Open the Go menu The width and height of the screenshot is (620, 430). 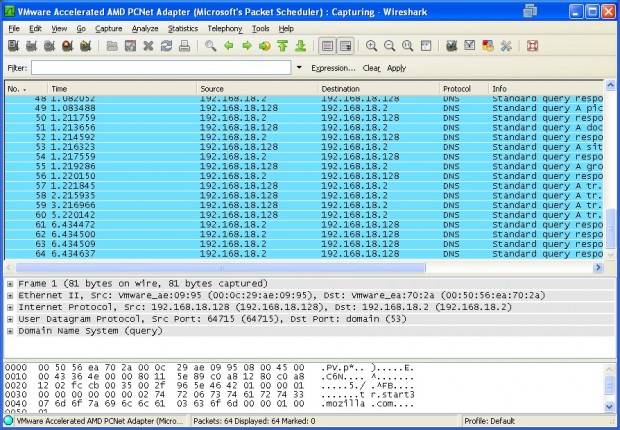point(81,28)
